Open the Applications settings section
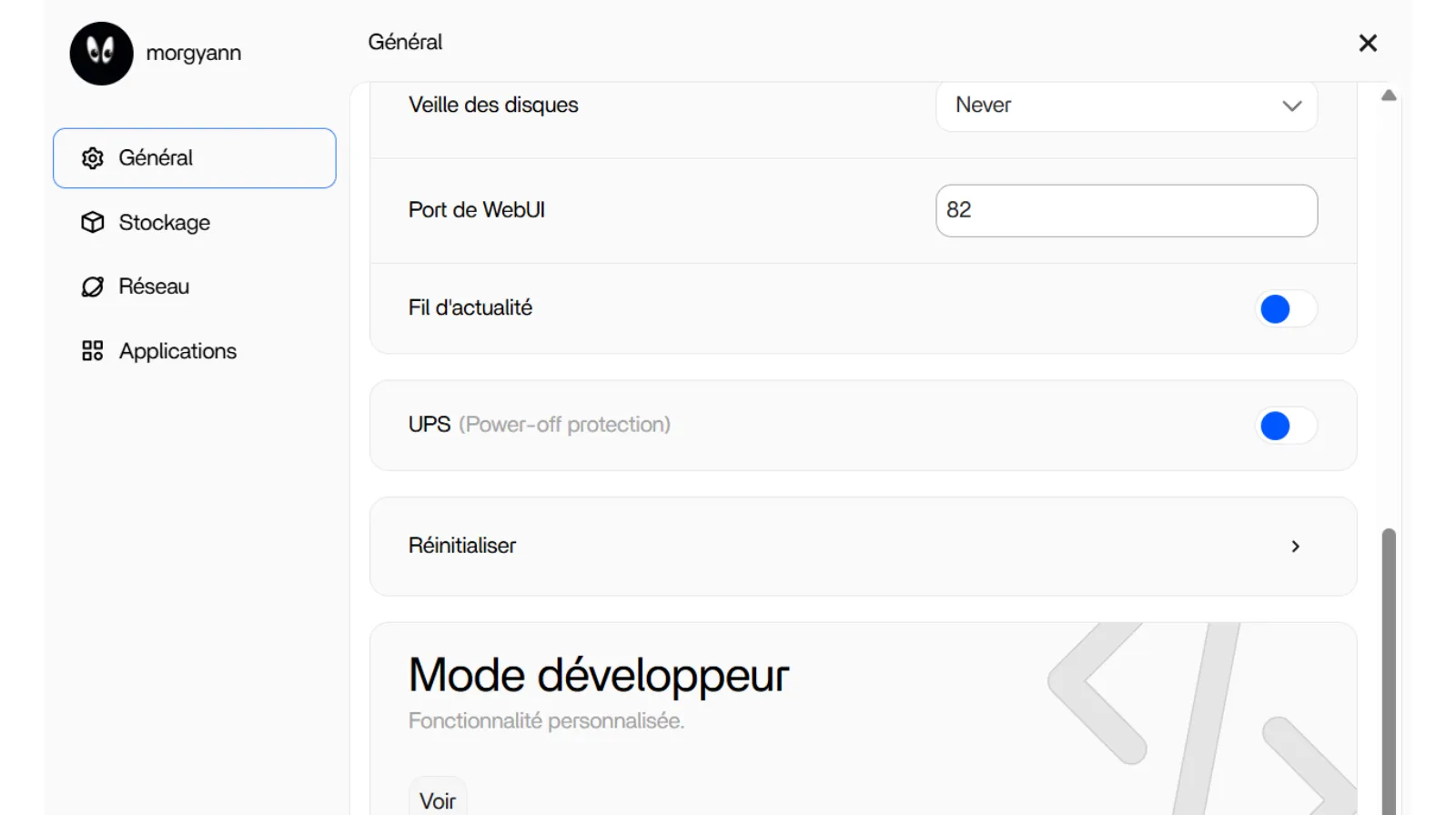 (x=177, y=351)
